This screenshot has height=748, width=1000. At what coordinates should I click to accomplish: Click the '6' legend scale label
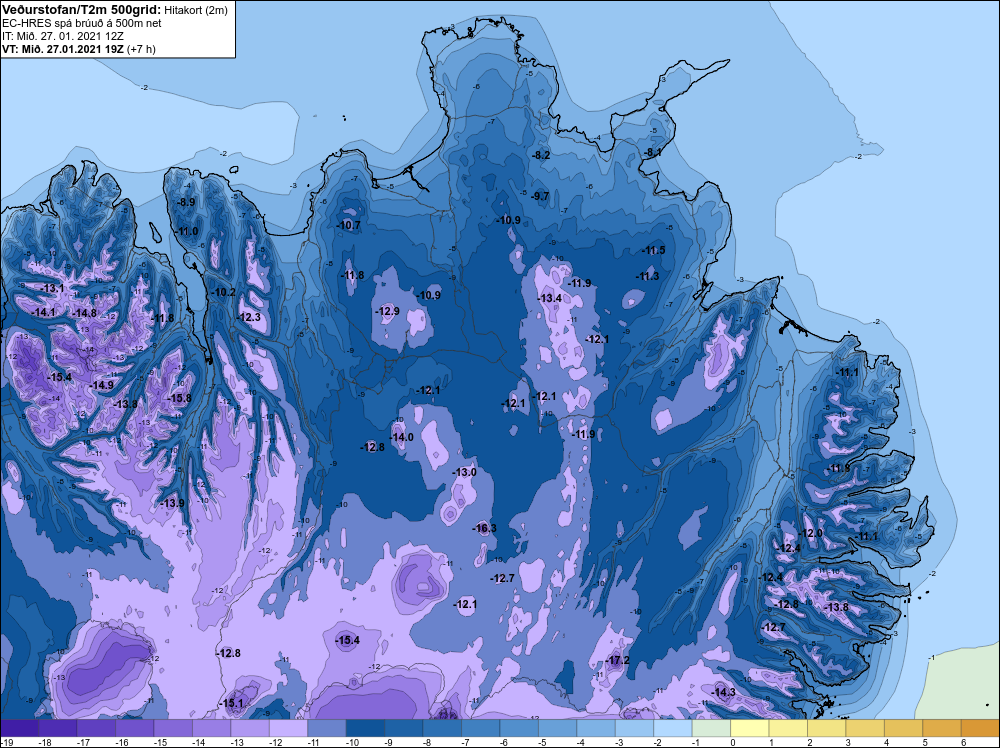tap(963, 742)
